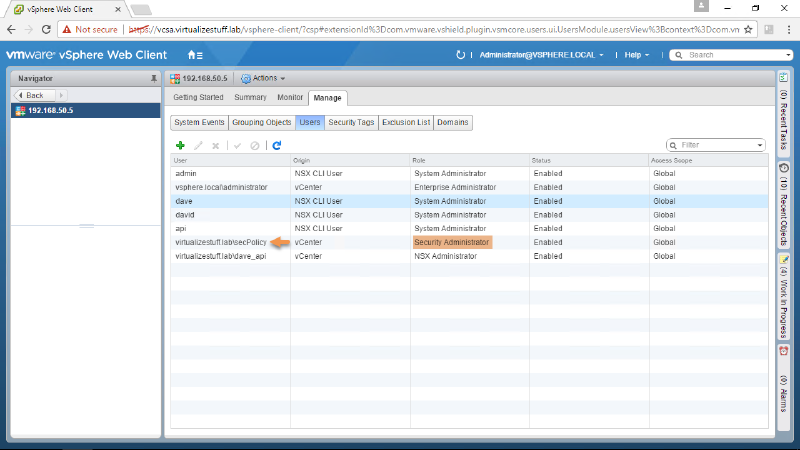Click the Enterprise Administrator role cell

point(469,187)
